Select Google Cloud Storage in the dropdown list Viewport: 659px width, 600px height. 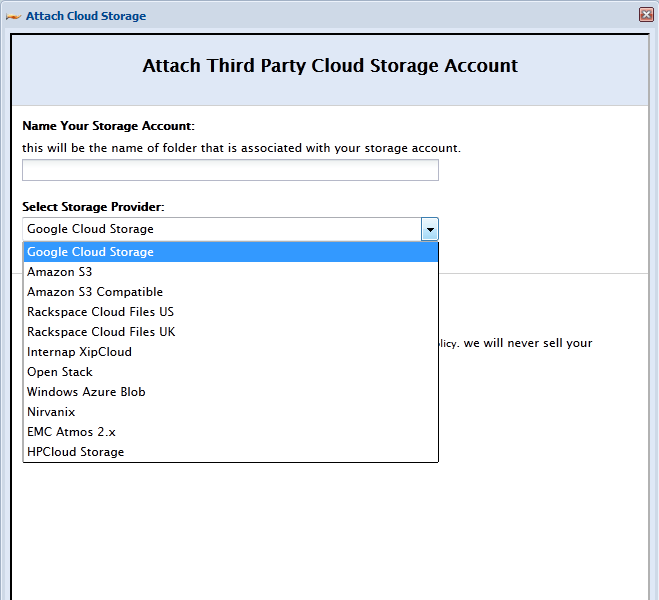[x=231, y=252]
